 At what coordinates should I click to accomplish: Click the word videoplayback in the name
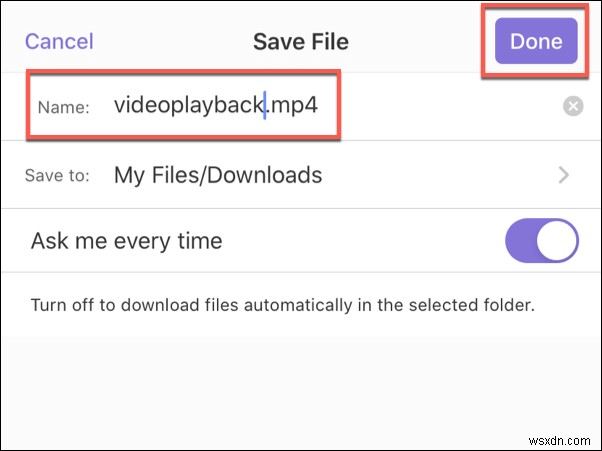189,105
